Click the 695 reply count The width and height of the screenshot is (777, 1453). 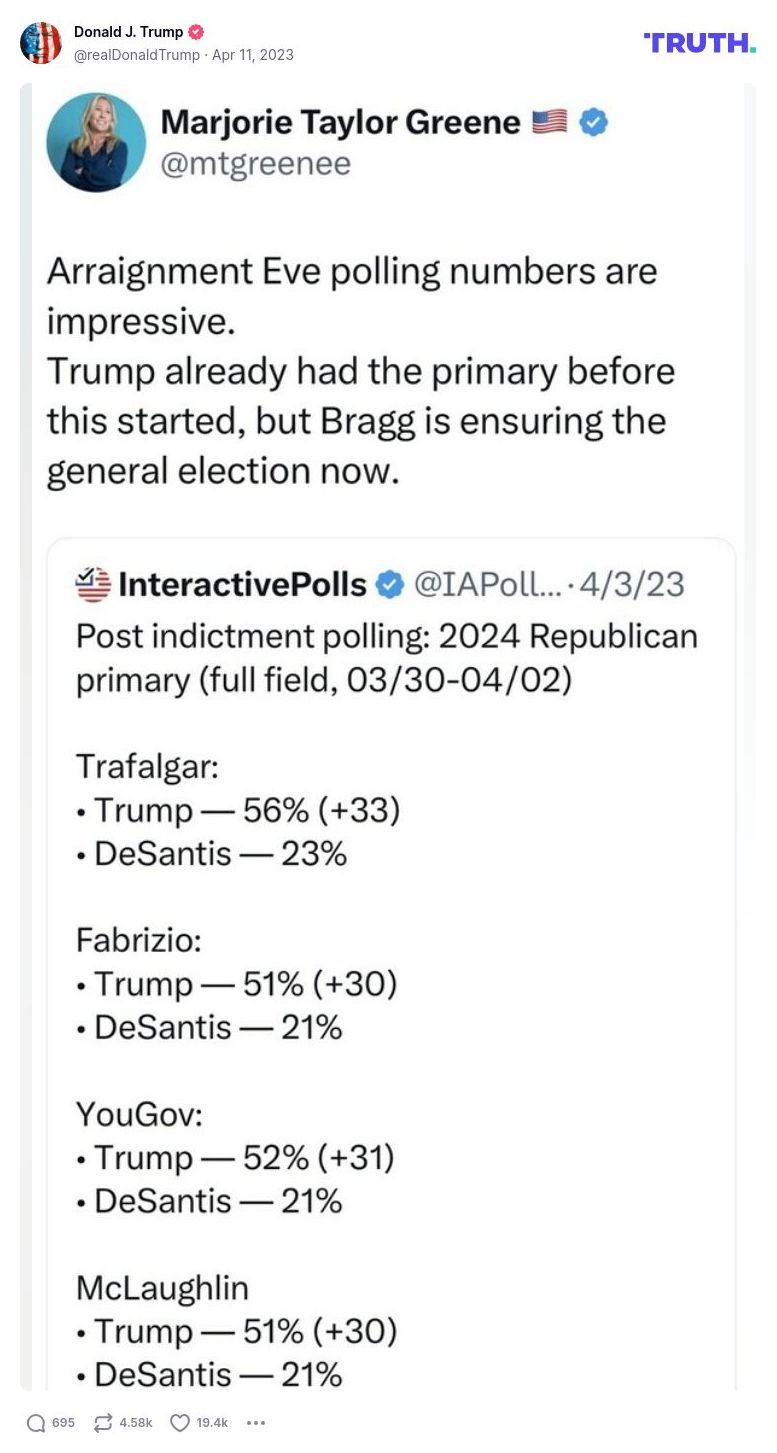(x=62, y=1421)
